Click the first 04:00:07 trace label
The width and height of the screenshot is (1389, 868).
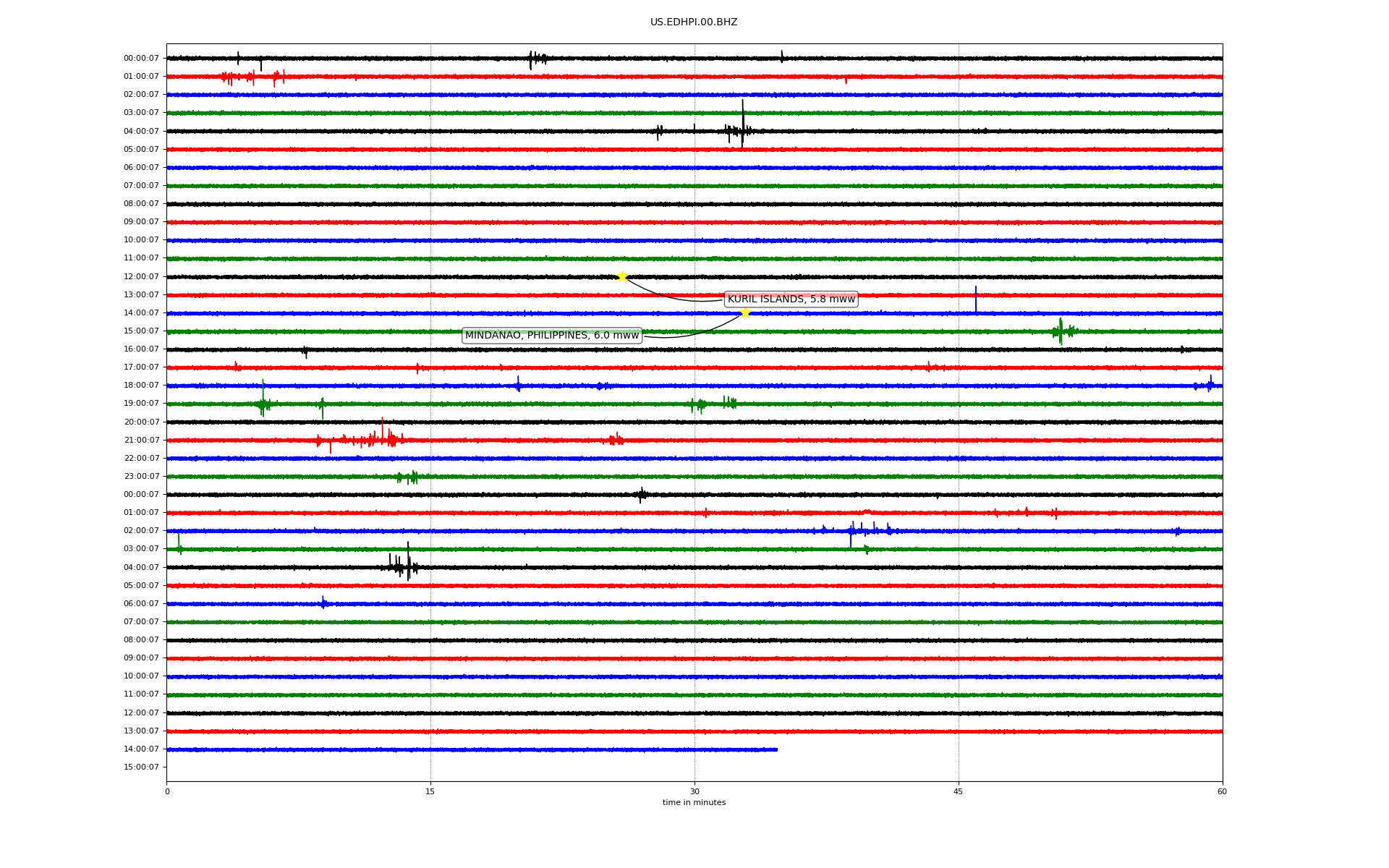(141, 131)
